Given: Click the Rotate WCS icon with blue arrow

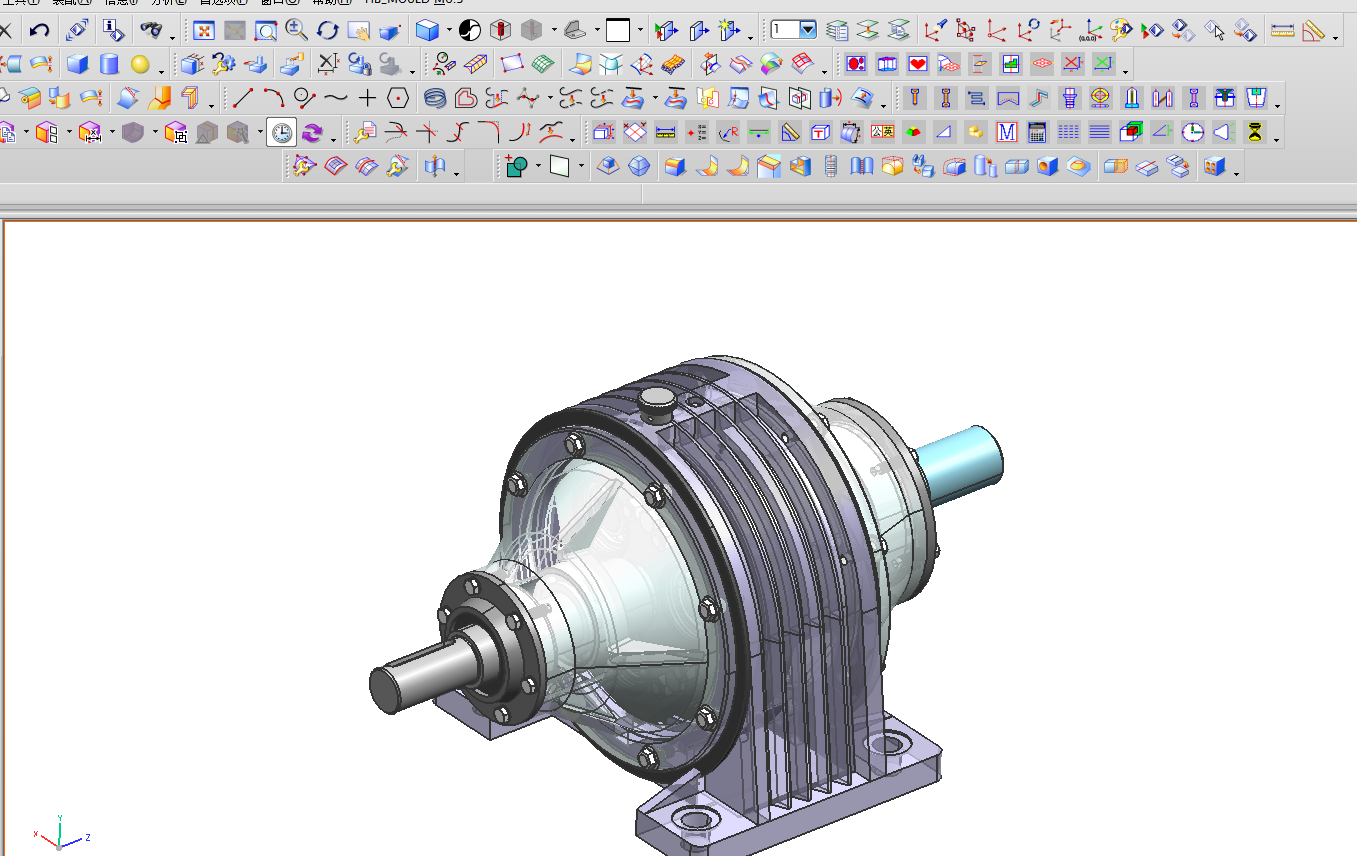Looking at the screenshot, I should tap(1029, 30).
